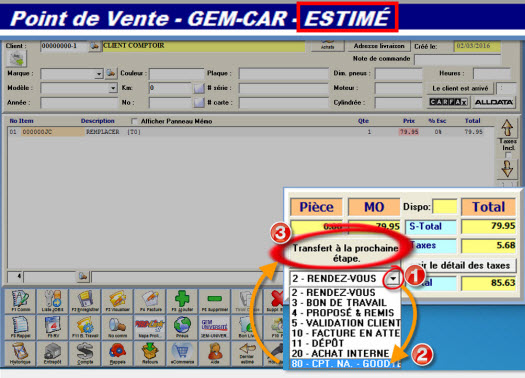
Task: Open the Pneus globe icon
Action: tap(182, 327)
